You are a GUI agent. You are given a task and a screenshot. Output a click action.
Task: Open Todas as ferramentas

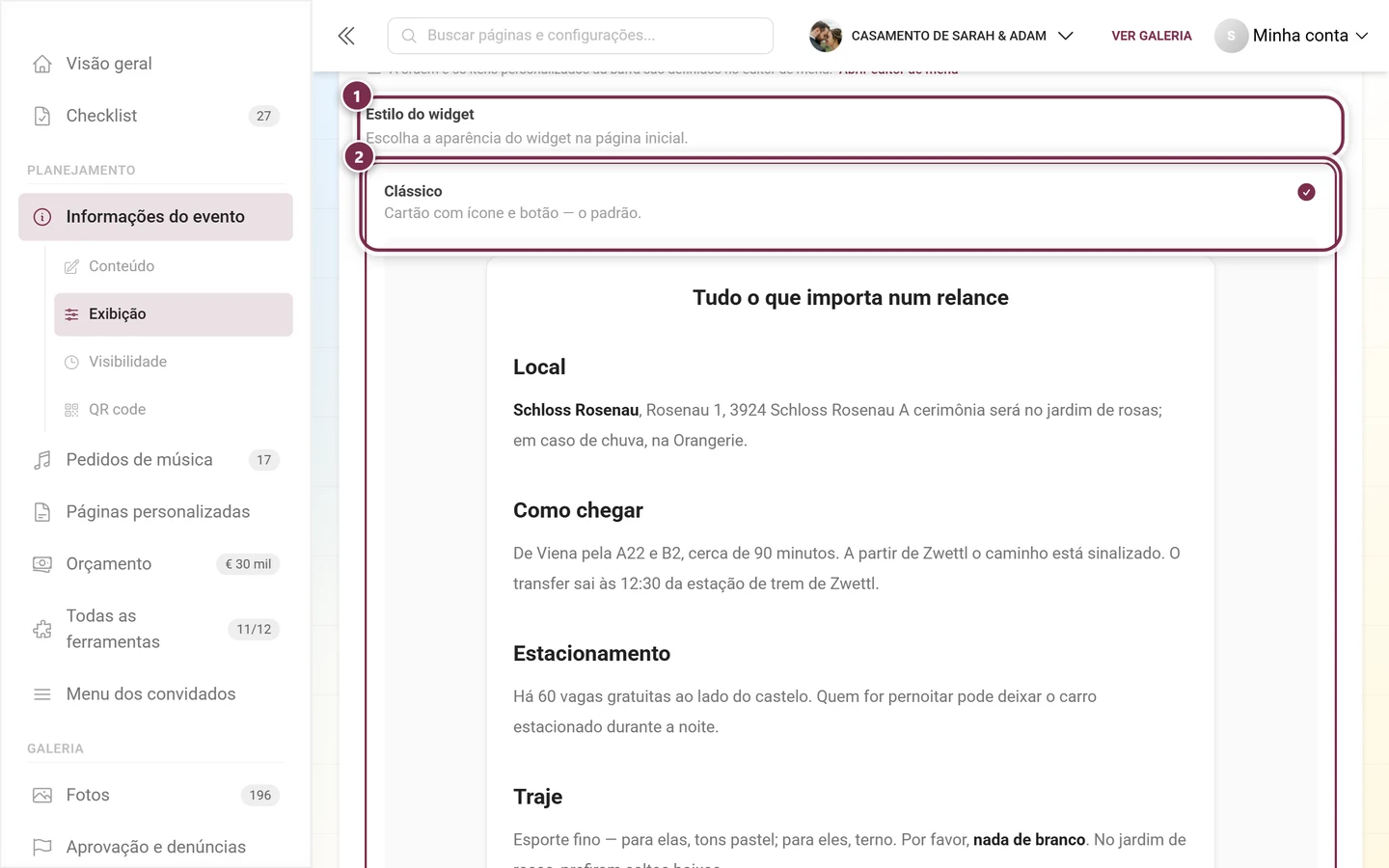pos(155,629)
